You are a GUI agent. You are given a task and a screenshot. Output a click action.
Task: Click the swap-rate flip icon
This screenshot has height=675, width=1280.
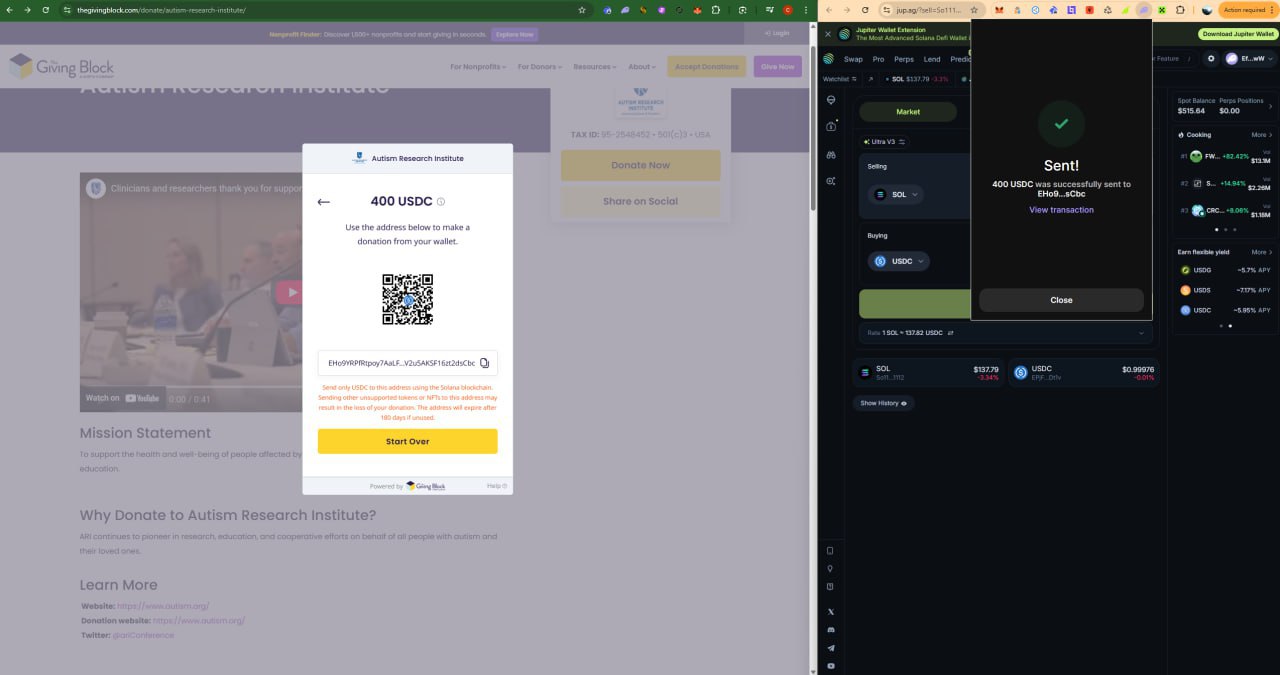(951, 333)
